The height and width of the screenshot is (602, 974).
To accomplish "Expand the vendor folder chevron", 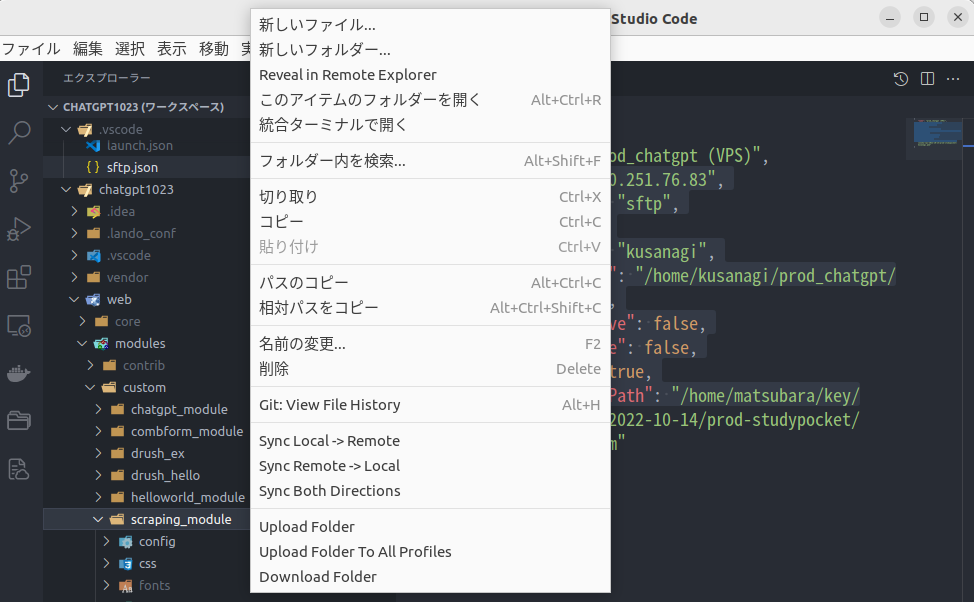I will [75, 277].
